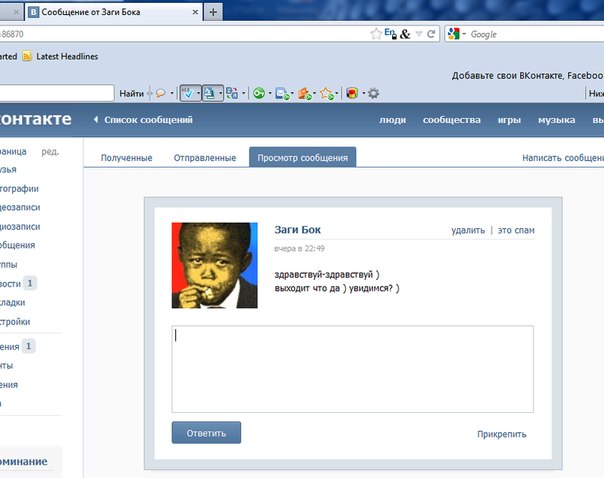The image size is (604, 478).
Task: Open the address bar history dropdown arrow
Action: pyautogui.click(x=418, y=33)
